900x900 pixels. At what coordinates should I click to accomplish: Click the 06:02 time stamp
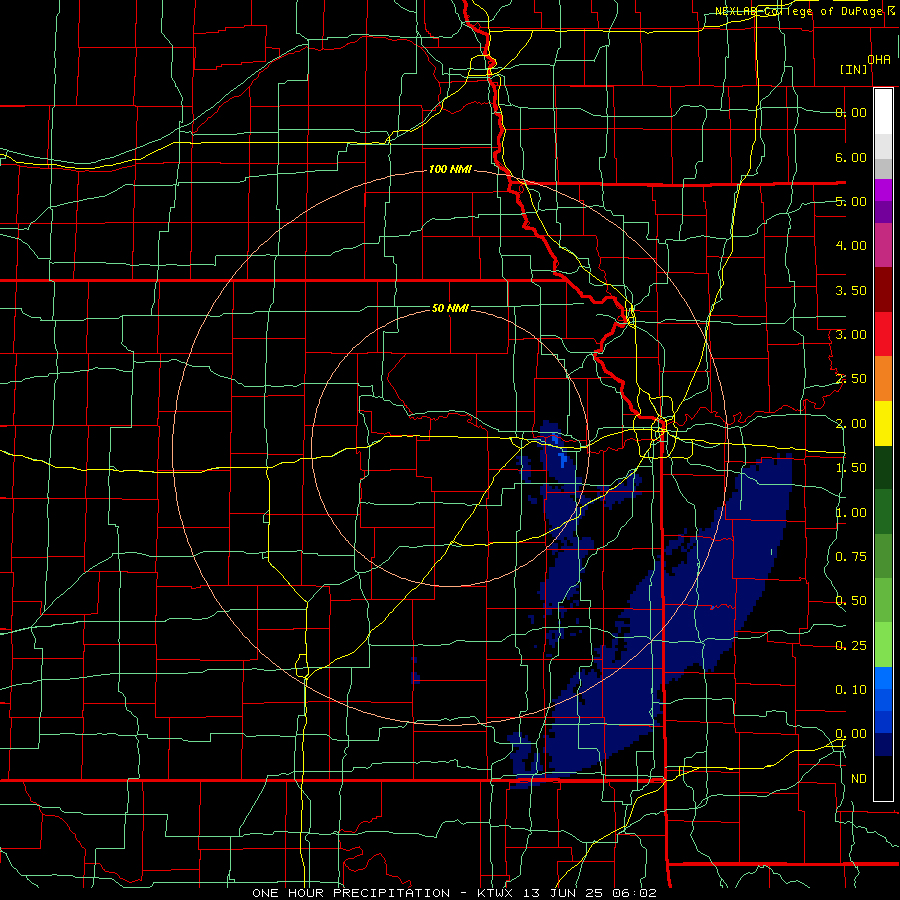pyautogui.click(x=637, y=893)
